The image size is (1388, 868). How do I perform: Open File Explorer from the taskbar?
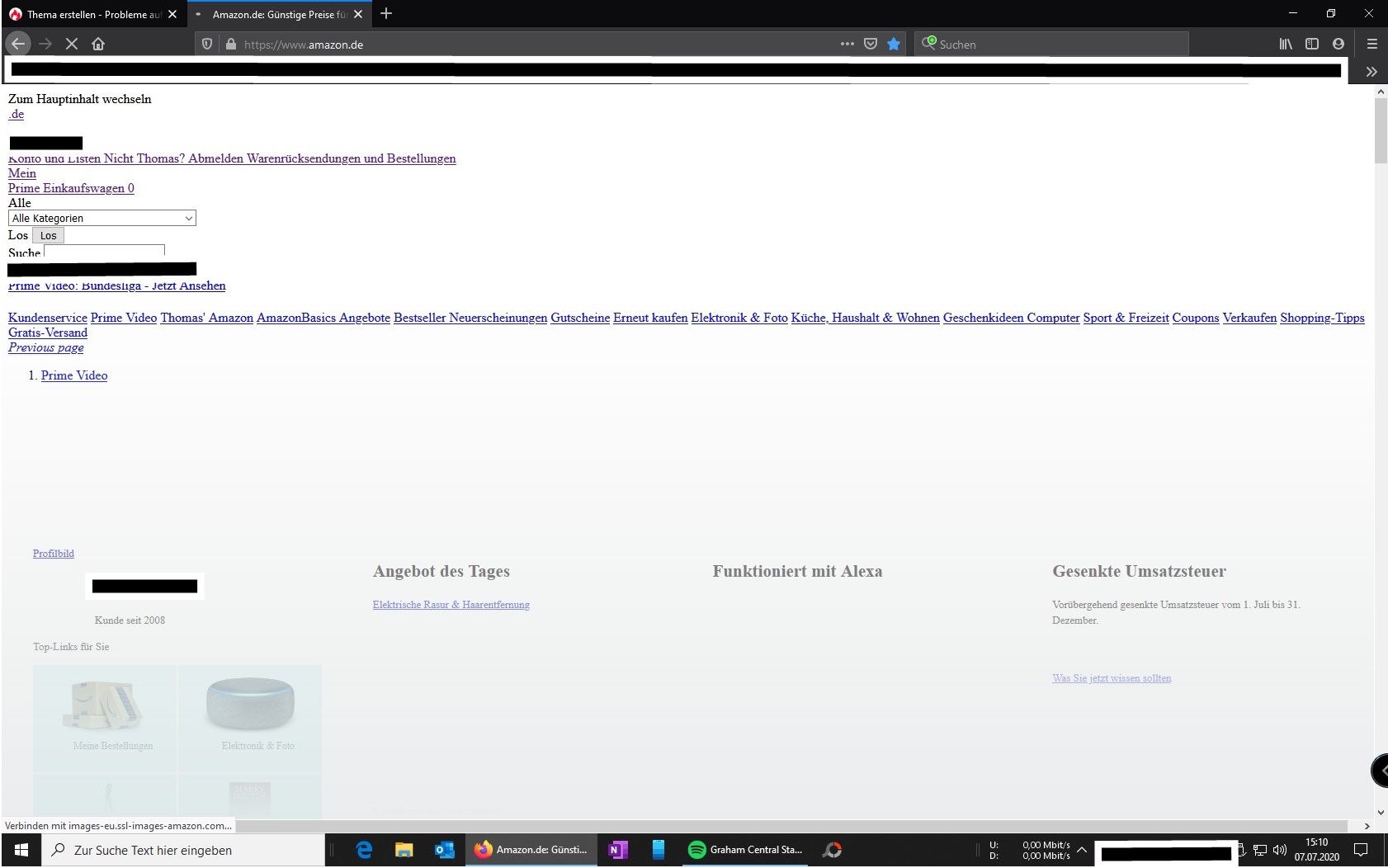pos(404,850)
